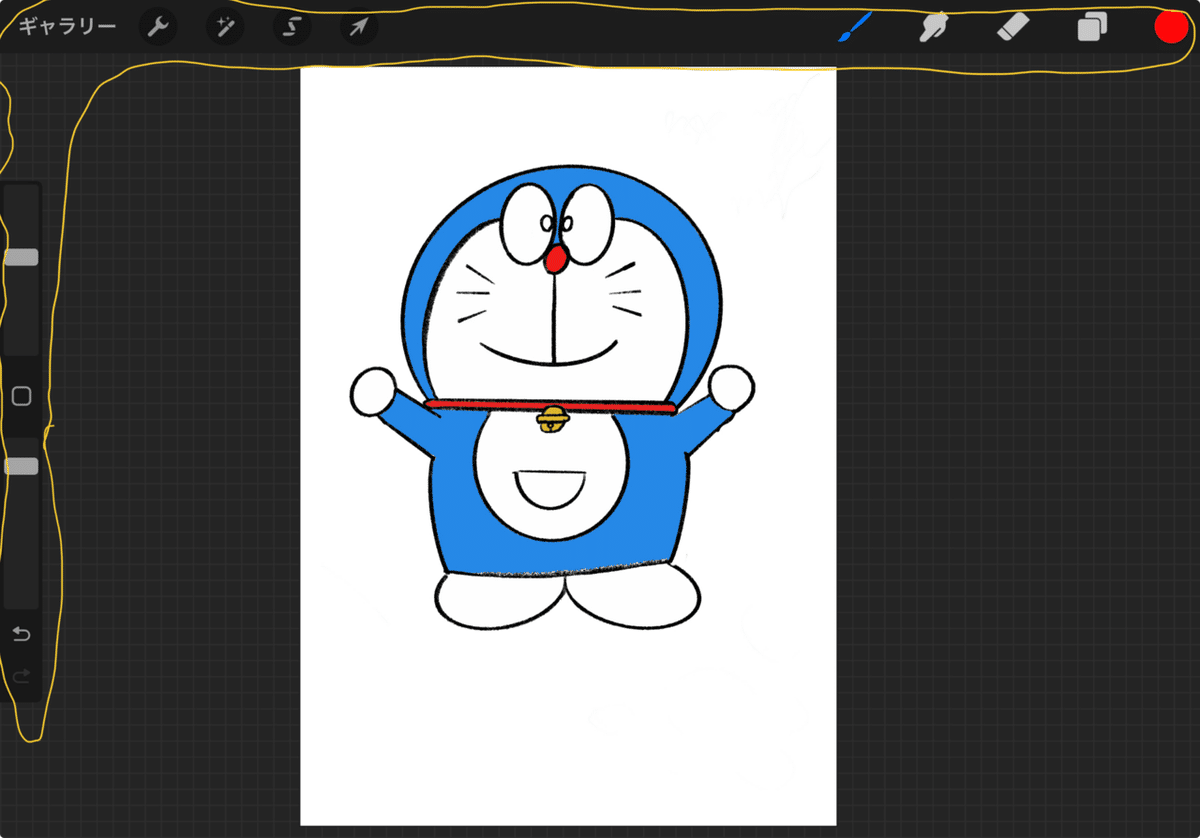The image size is (1200, 838).
Task: Select the Smudge finger tool
Action: click(x=934, y=27)
